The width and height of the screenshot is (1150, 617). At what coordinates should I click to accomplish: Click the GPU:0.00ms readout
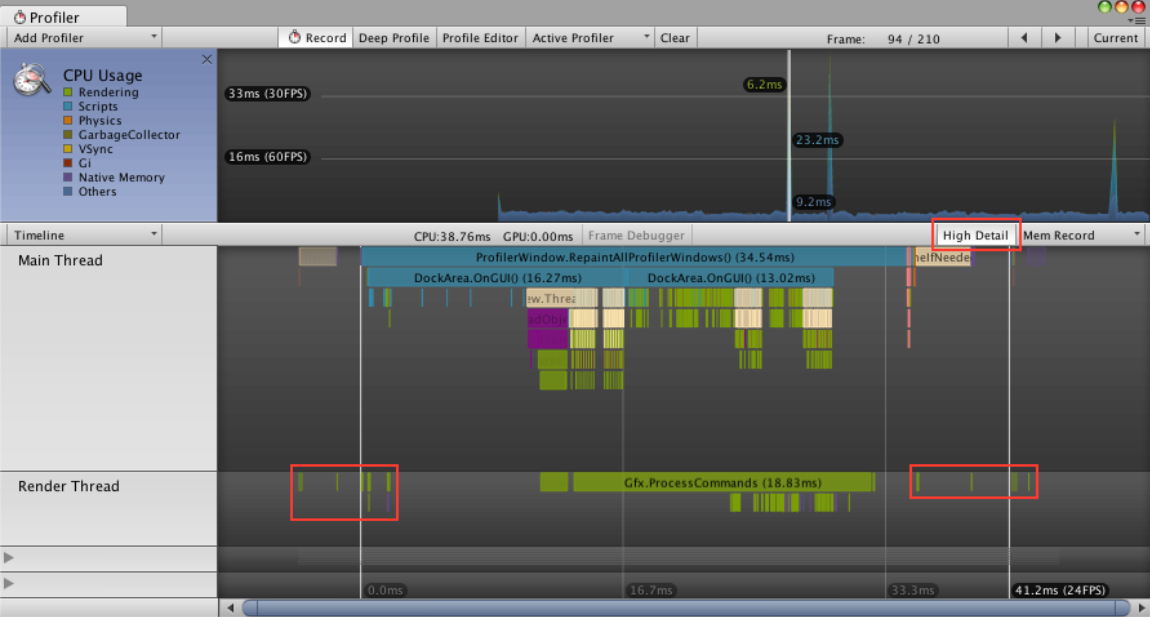538,236
